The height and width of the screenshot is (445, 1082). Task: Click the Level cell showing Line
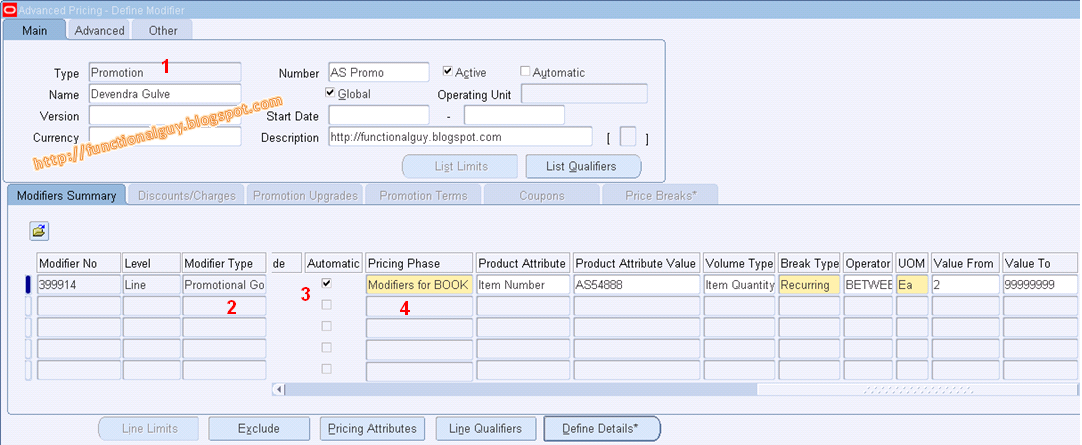click(x=151, y=284)
